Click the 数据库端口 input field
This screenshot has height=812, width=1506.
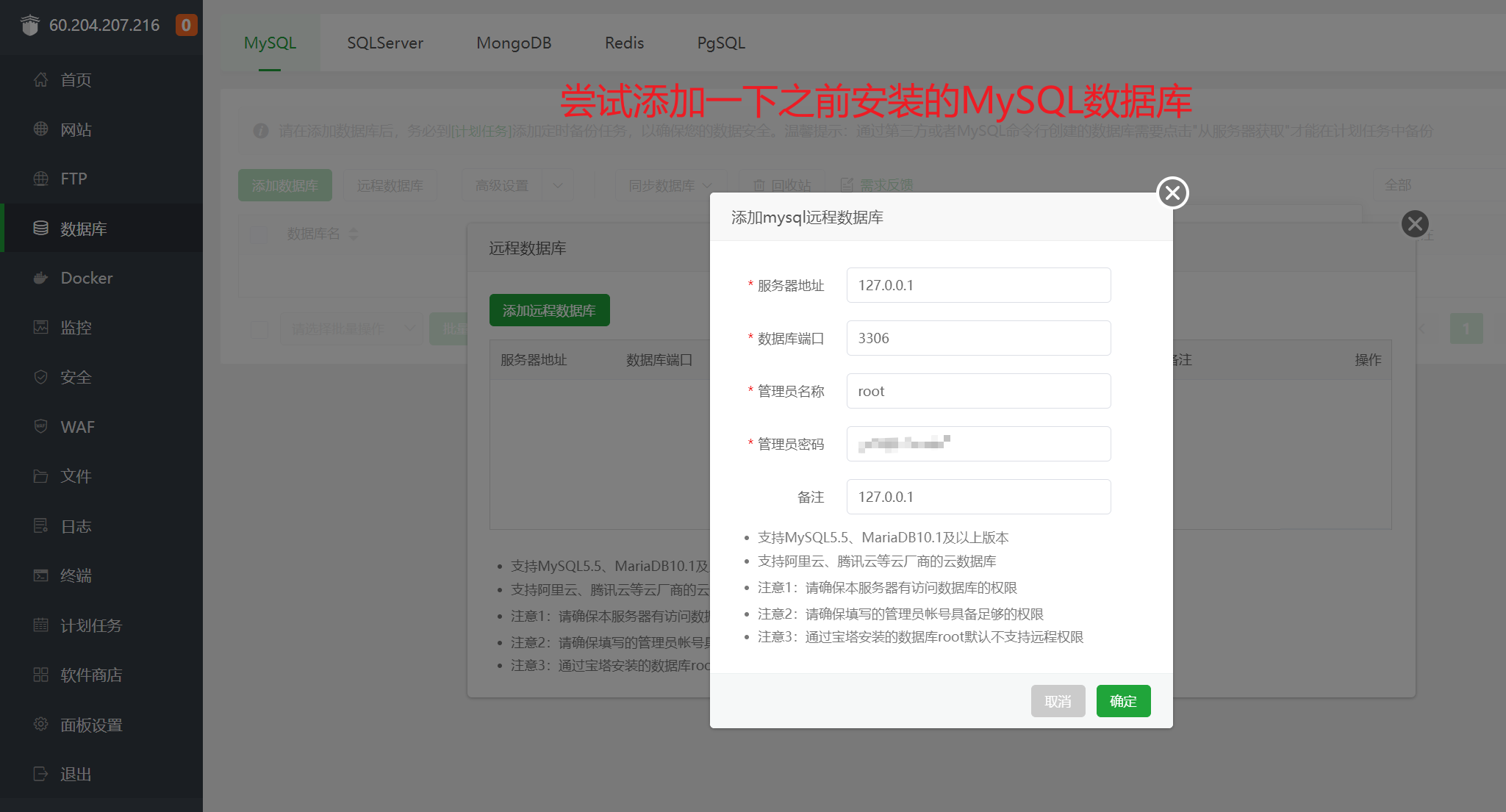click(x=978, y=338)
